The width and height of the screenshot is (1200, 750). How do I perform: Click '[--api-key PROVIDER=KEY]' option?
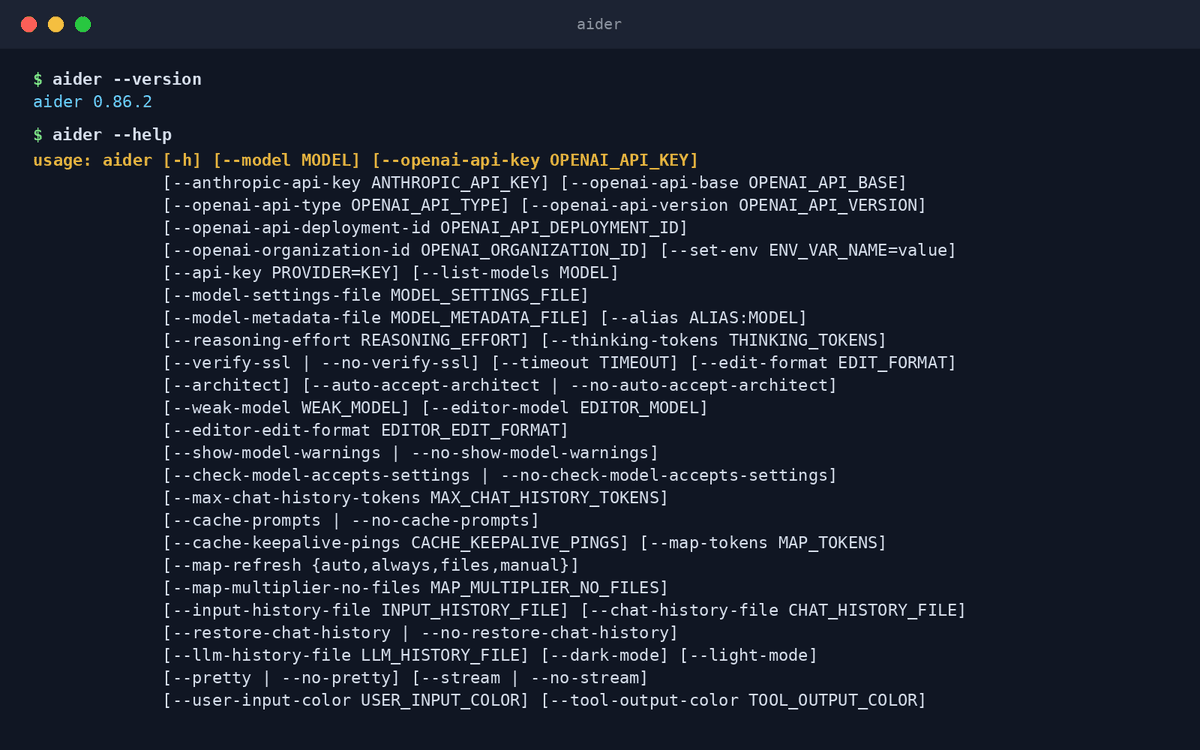point(282,273)
